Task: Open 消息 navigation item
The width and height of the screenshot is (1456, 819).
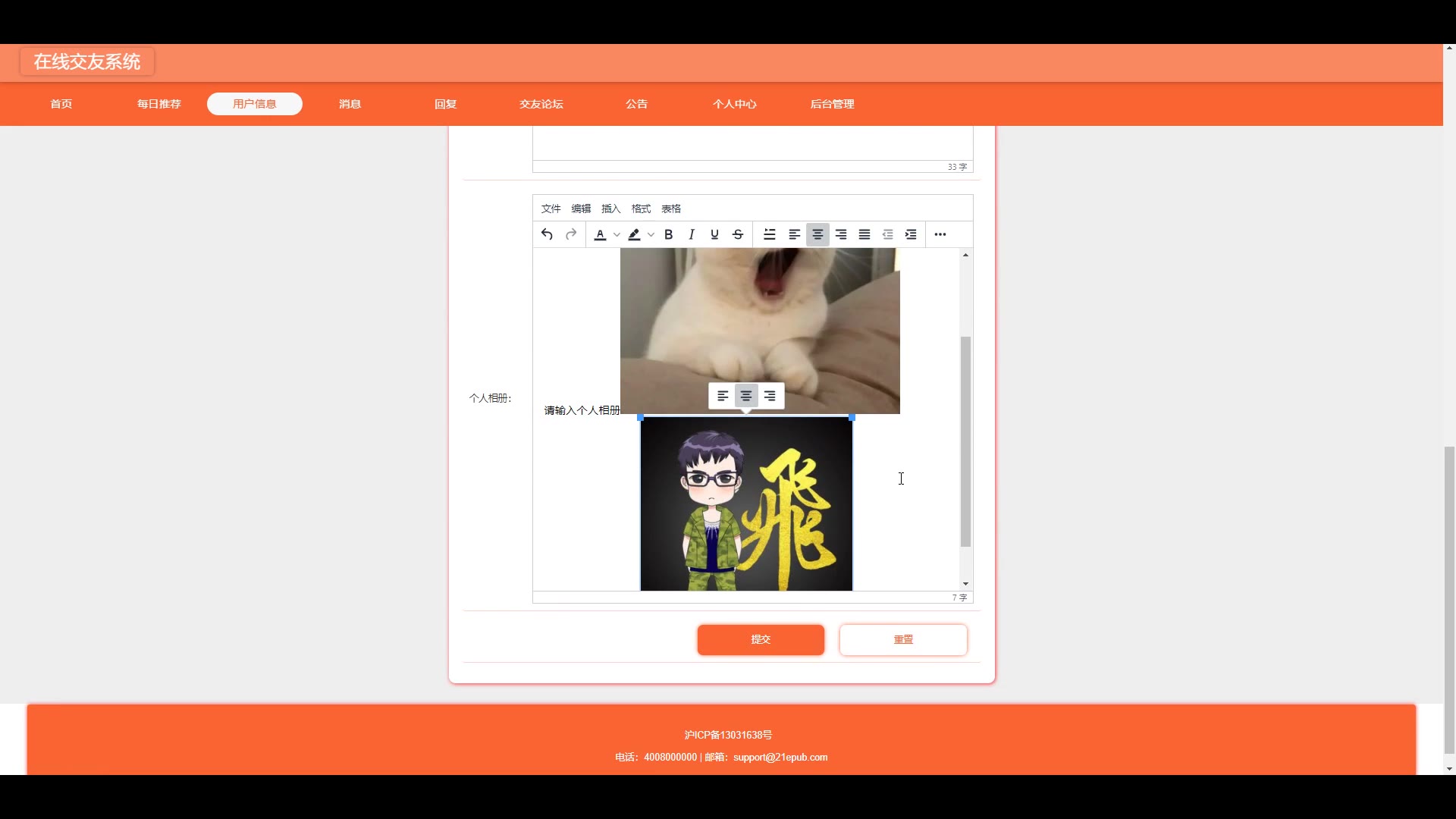Action: click(x=350, y=104)
